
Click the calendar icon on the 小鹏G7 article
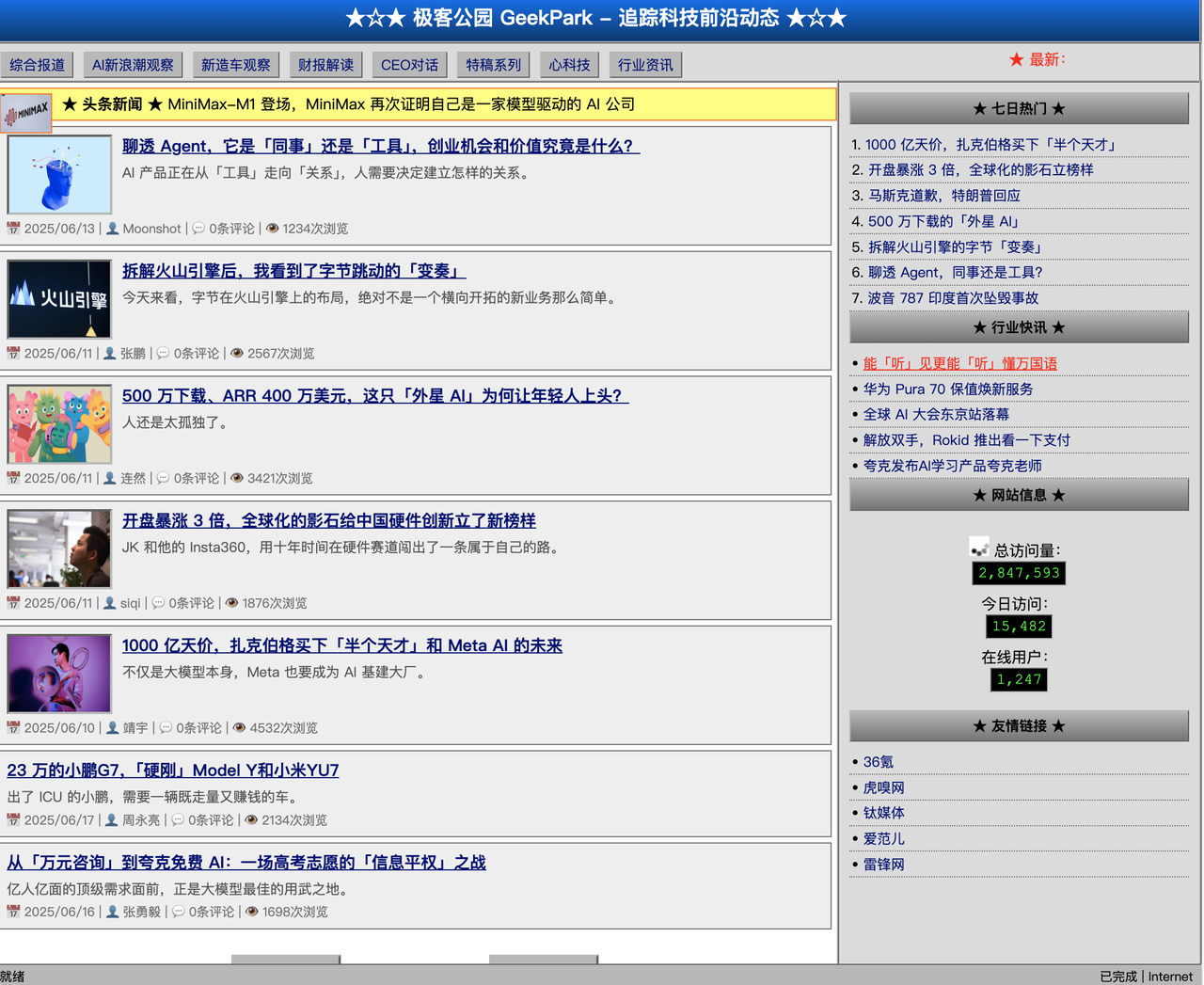(13, 819)
